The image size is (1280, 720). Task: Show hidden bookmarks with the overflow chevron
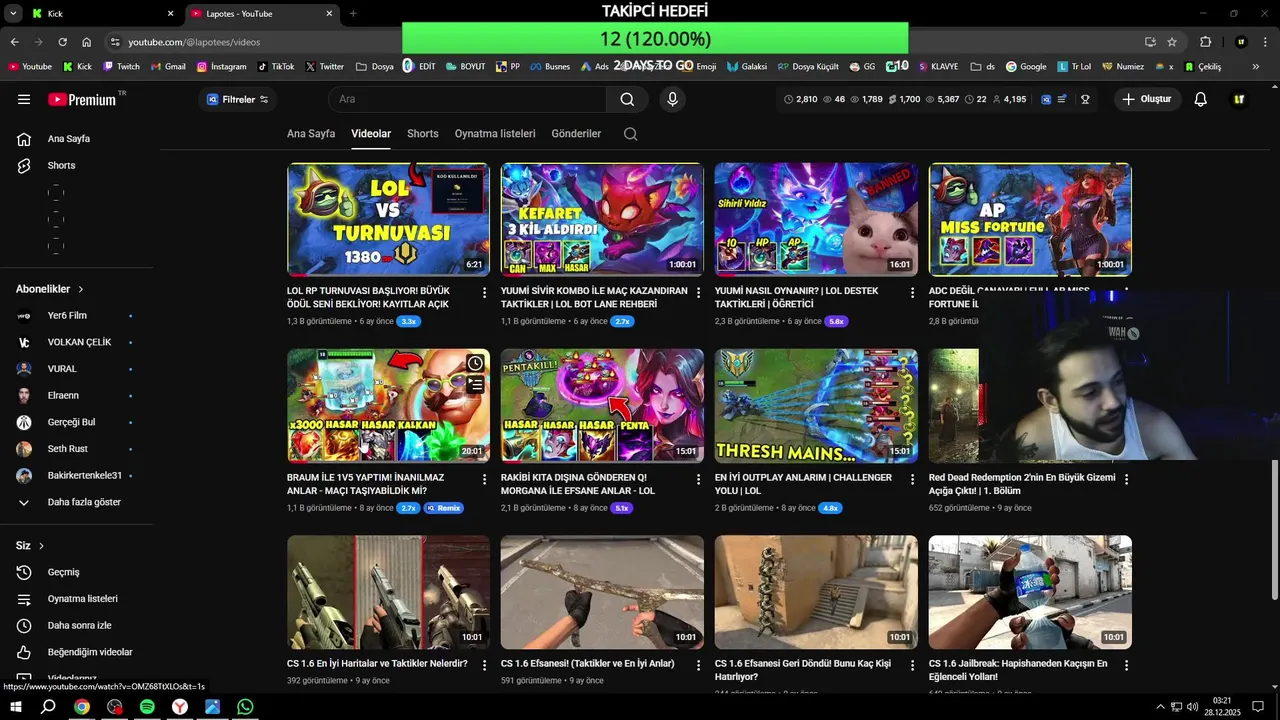click(1256, 67)
